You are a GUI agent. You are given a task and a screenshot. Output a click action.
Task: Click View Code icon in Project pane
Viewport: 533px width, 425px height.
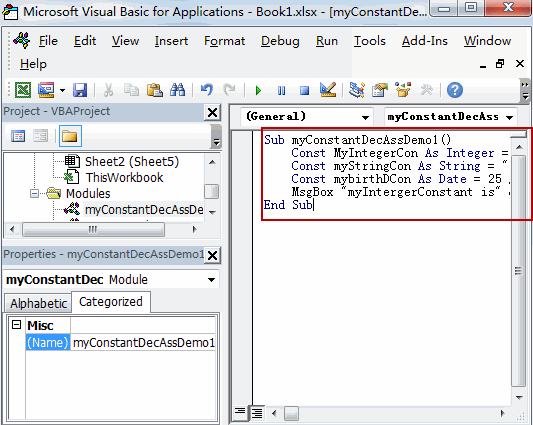(18, 136)
